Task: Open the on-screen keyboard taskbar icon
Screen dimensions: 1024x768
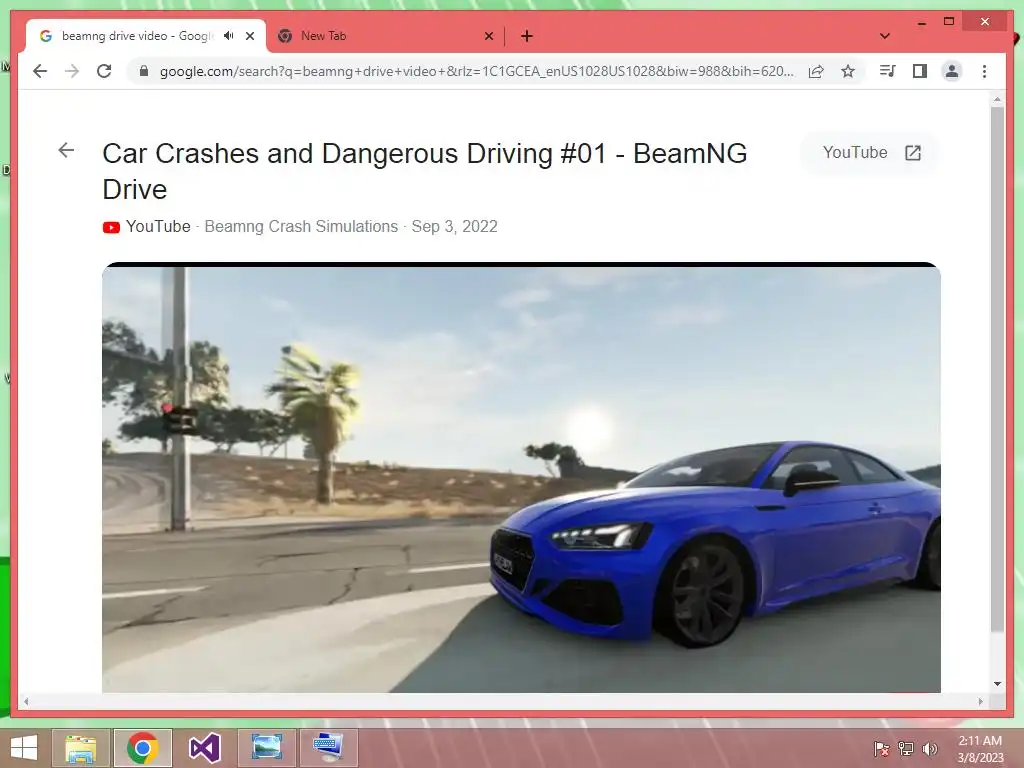Action: (x=328, y=748)
